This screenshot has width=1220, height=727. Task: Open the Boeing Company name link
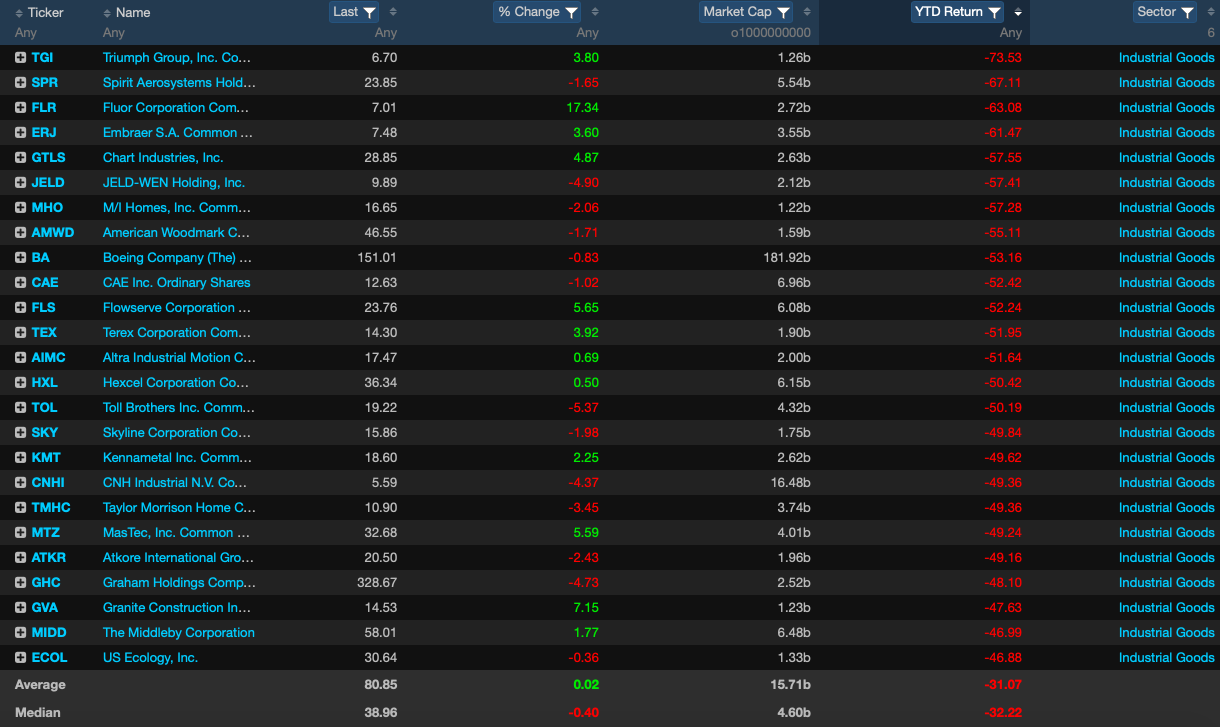point(177,258)
